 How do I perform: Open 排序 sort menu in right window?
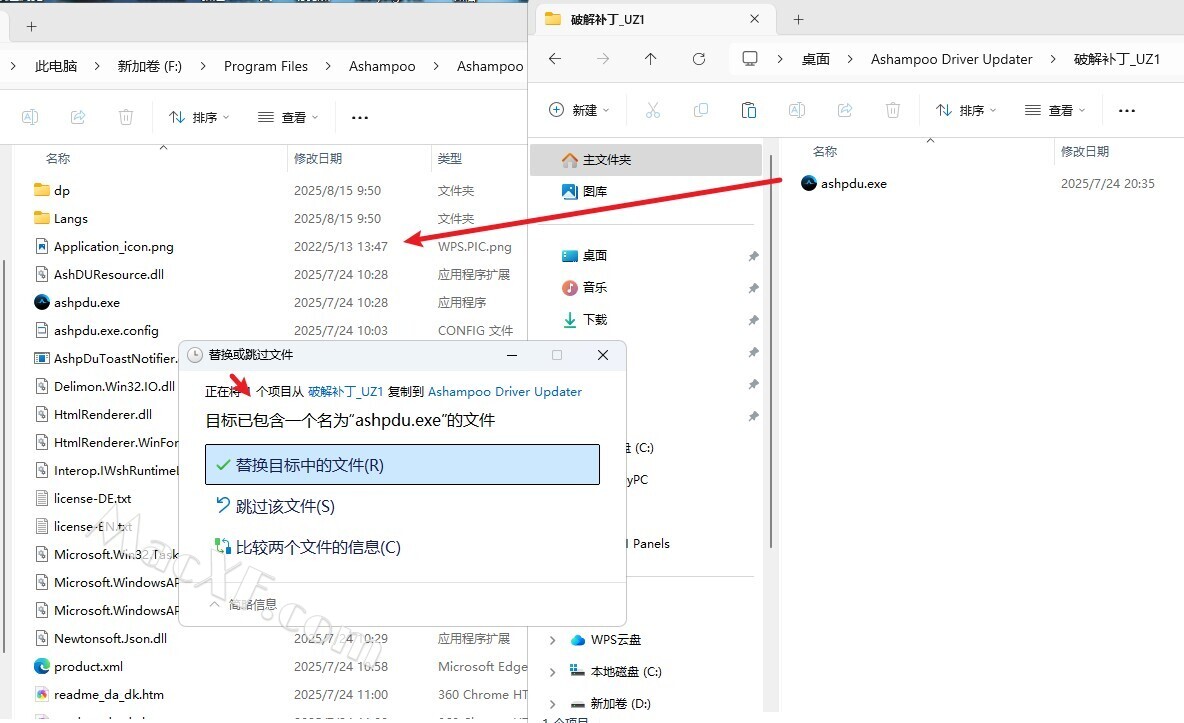966,110
